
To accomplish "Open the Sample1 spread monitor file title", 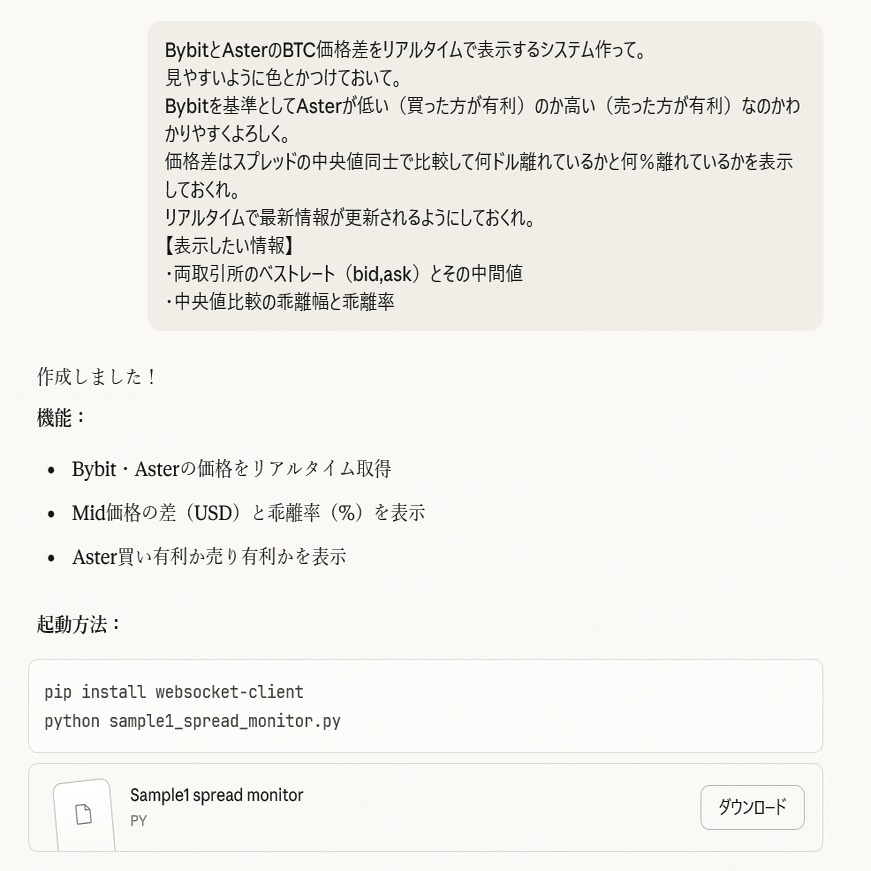I will point(216,795).
